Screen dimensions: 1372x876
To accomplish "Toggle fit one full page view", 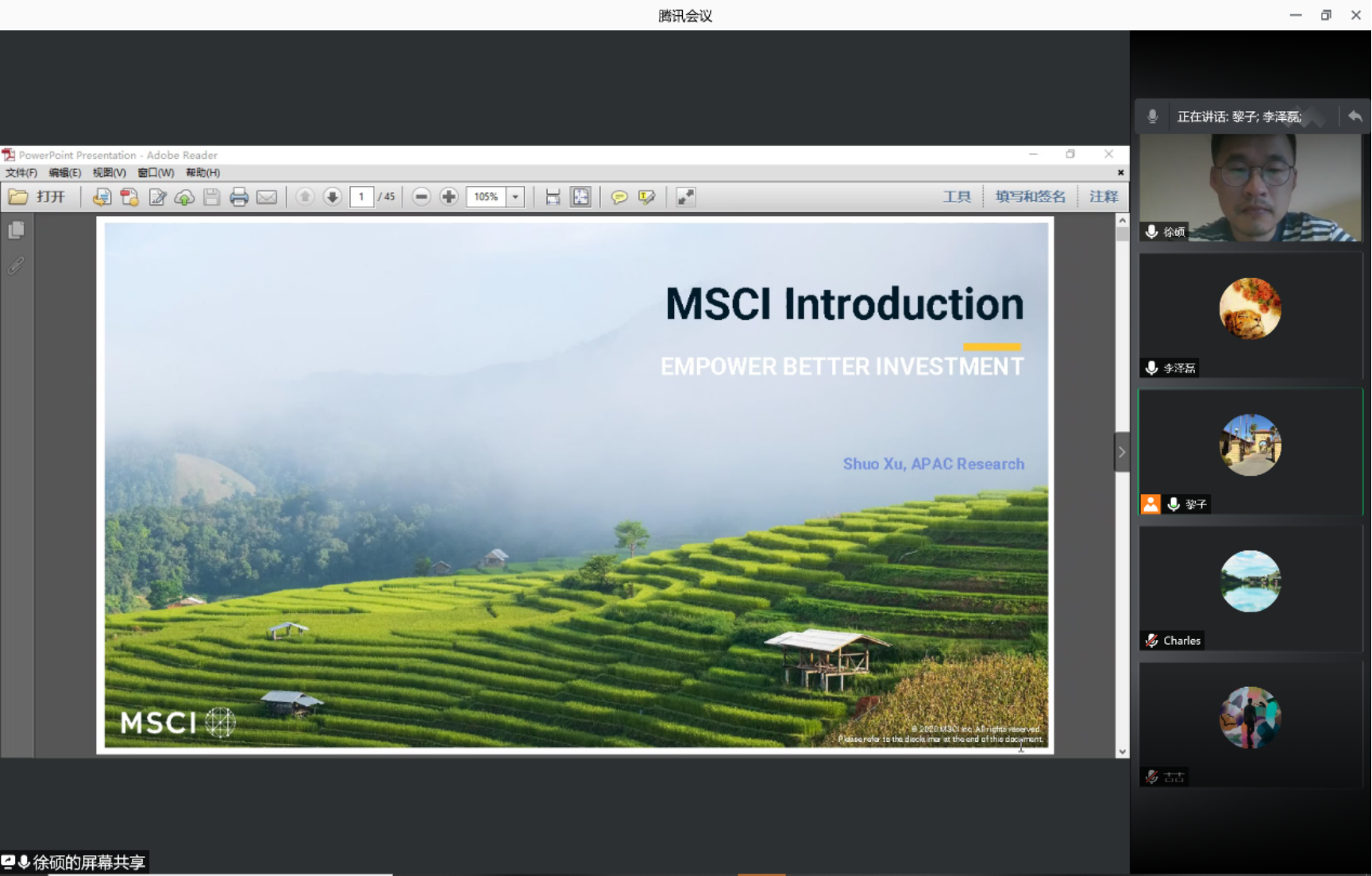I will click(581, 197).
